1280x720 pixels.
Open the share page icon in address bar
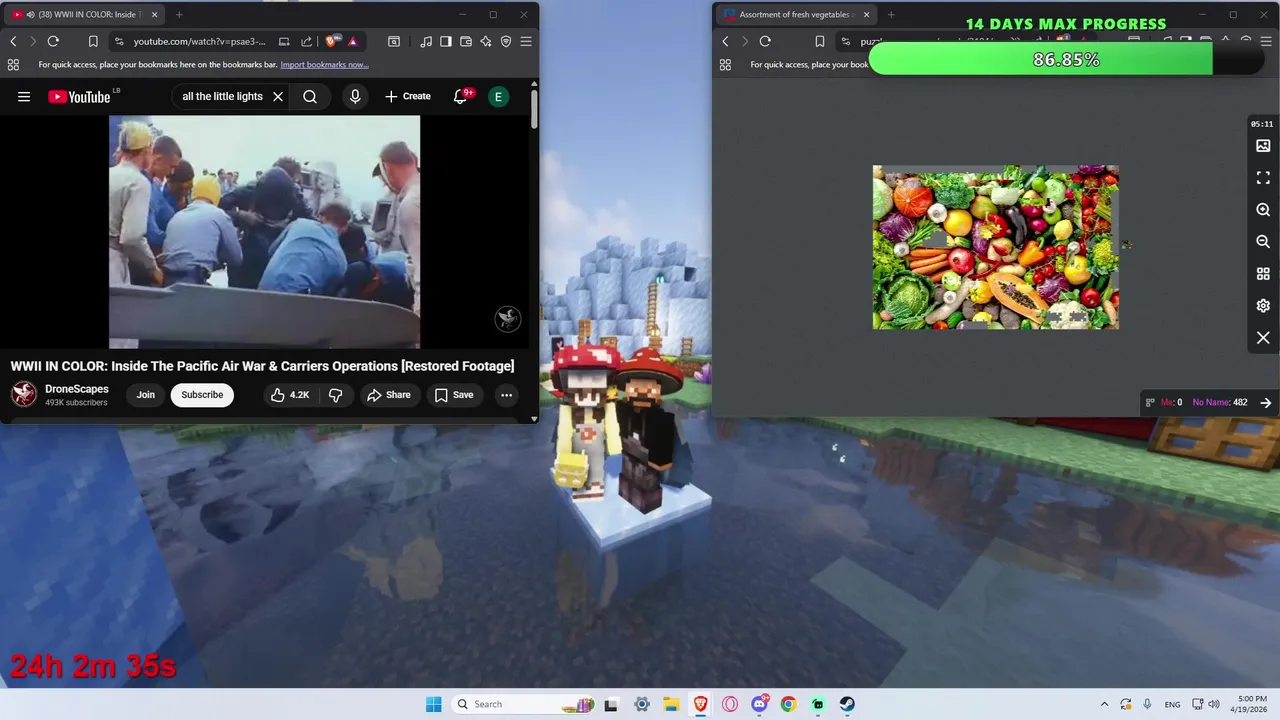point(307,41)
